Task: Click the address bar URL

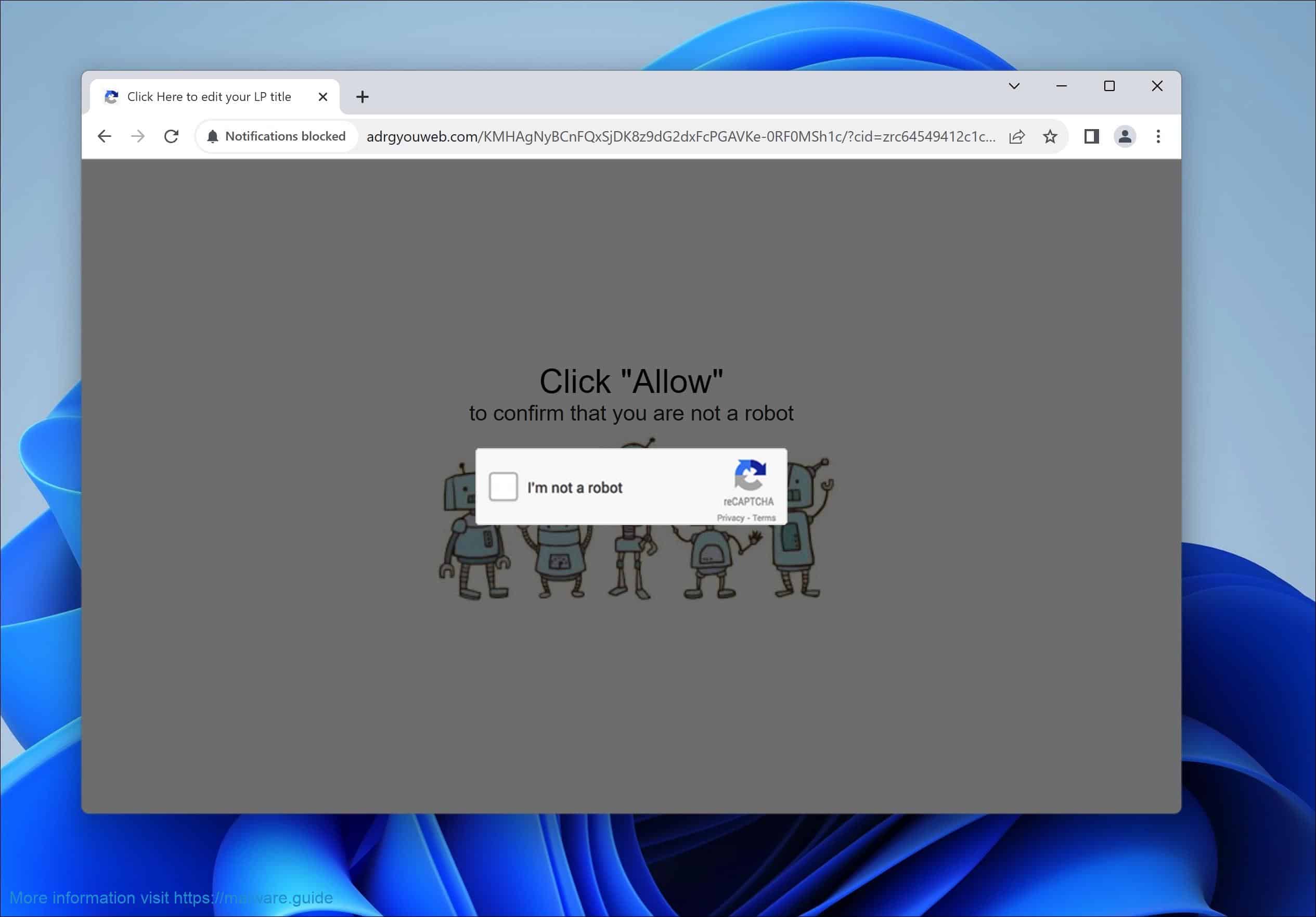Action: click(x=681, y=136)
